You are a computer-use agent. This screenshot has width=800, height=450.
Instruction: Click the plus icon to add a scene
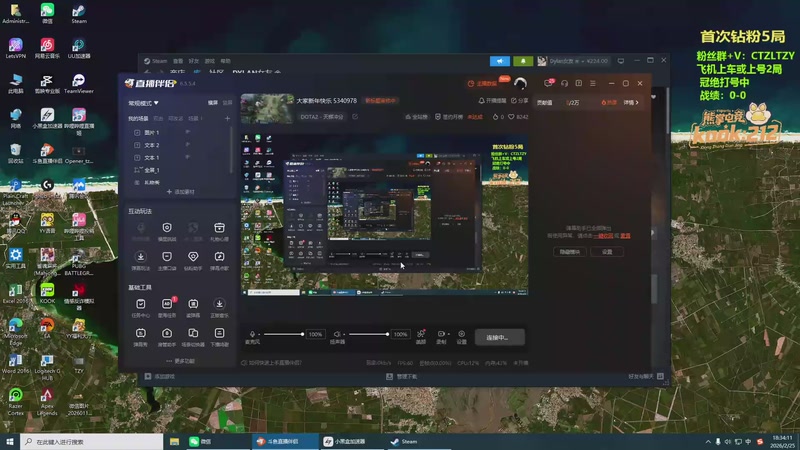click(228, 118)
